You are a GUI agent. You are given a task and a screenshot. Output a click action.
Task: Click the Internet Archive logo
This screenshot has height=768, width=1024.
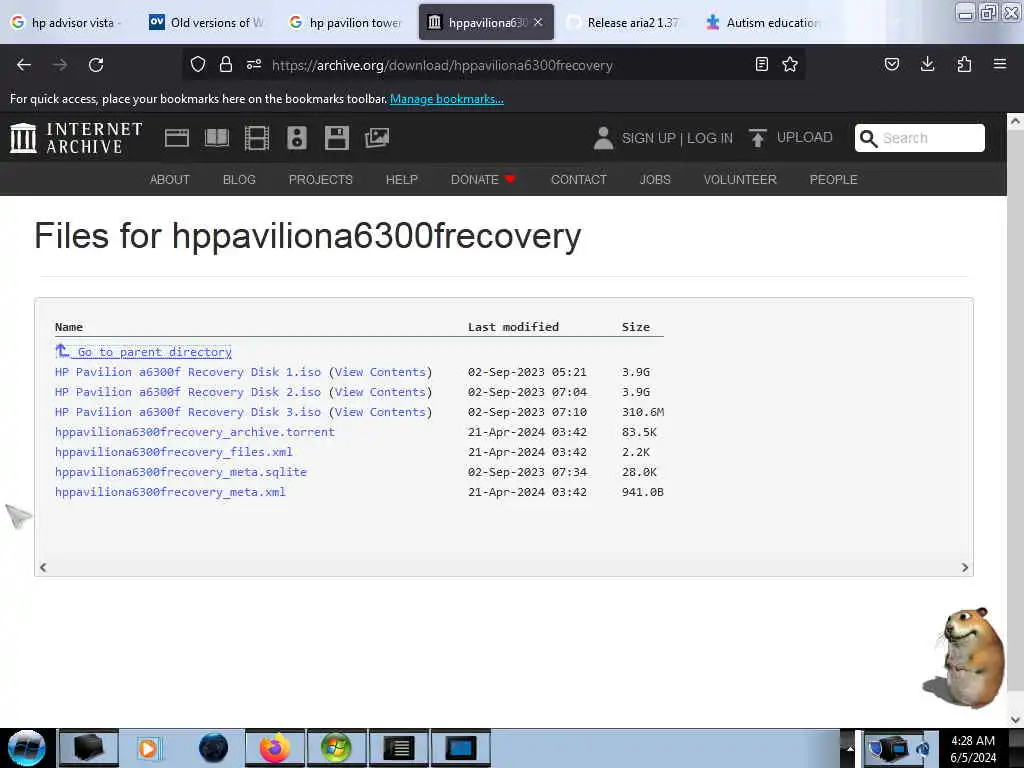76,138
